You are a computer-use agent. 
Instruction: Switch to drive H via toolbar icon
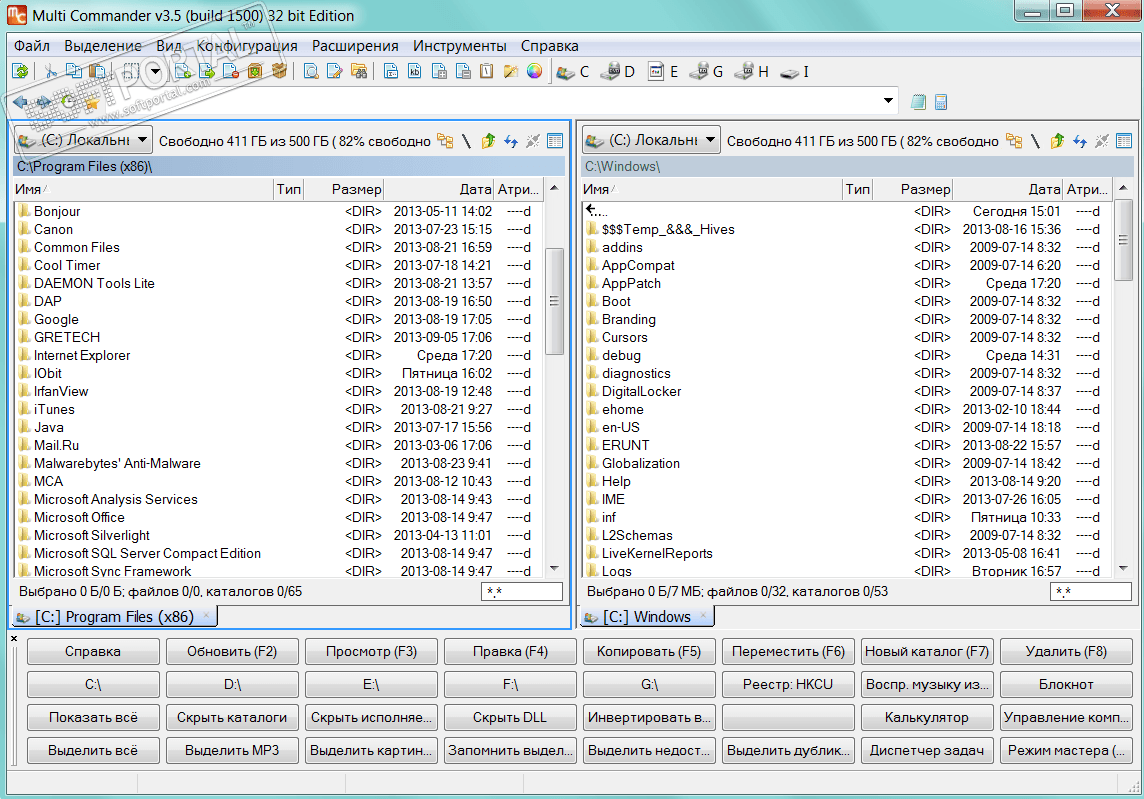click(x=751, y=72)
